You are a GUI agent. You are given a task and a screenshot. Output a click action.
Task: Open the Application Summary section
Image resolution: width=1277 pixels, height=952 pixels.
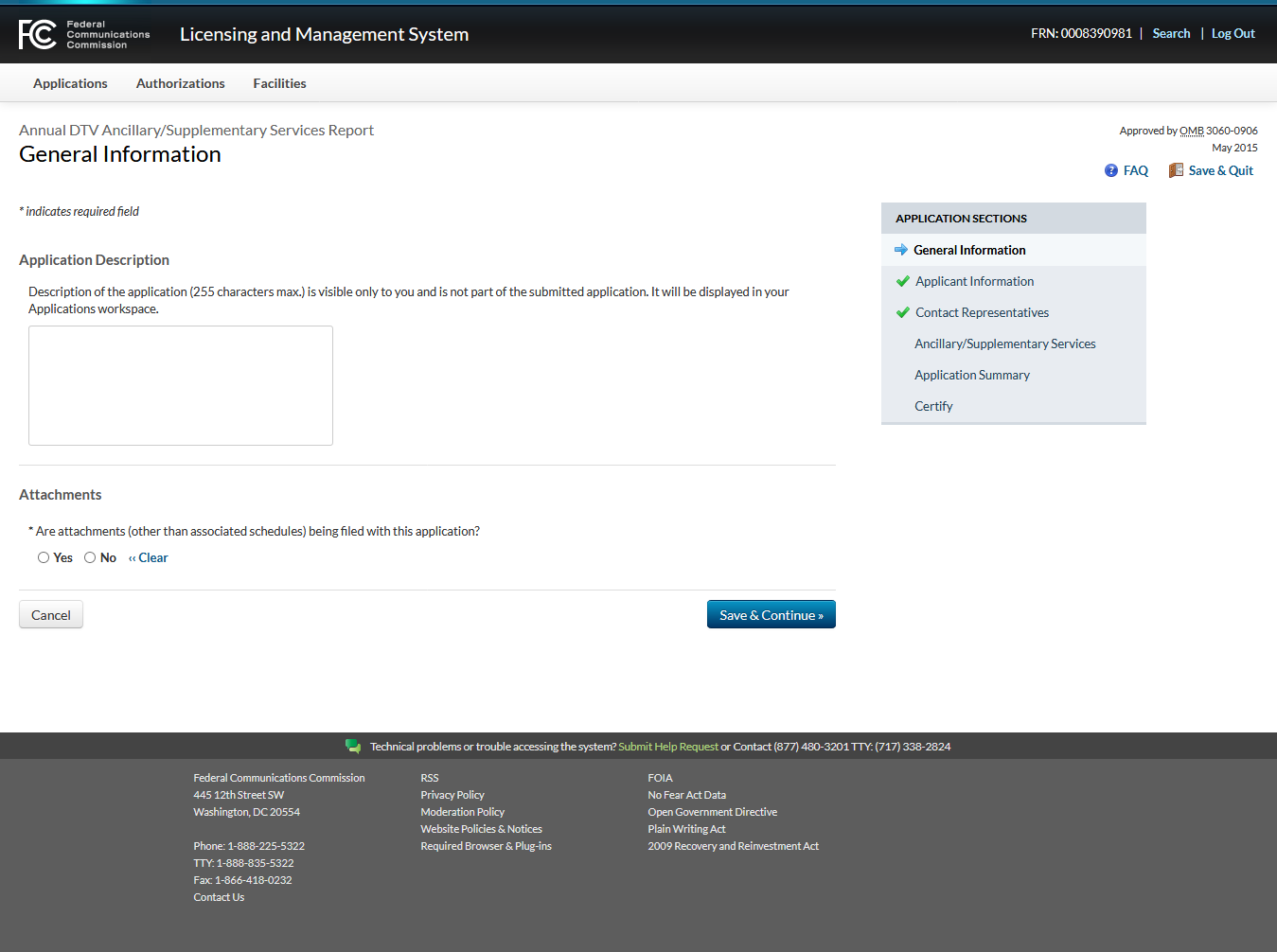coord(971,375)
